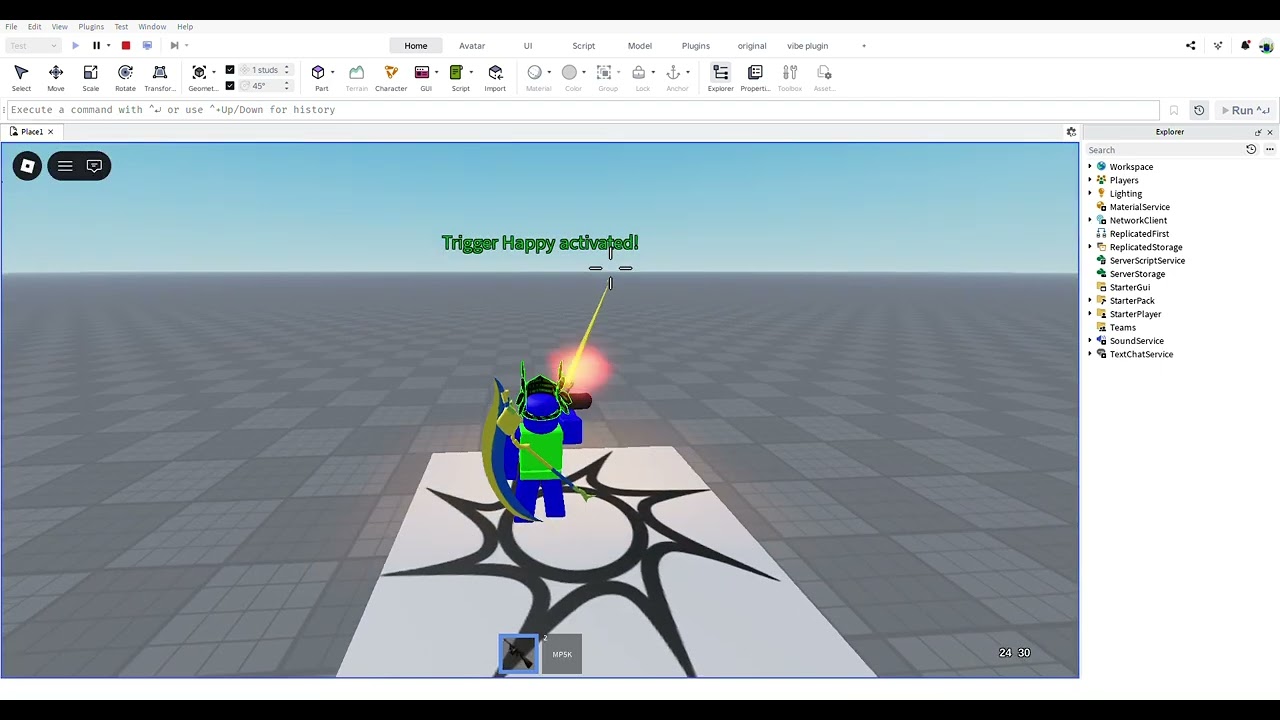Open the File menu
The width and height of the screenshot is (1280, 720).
coord(11,26)
